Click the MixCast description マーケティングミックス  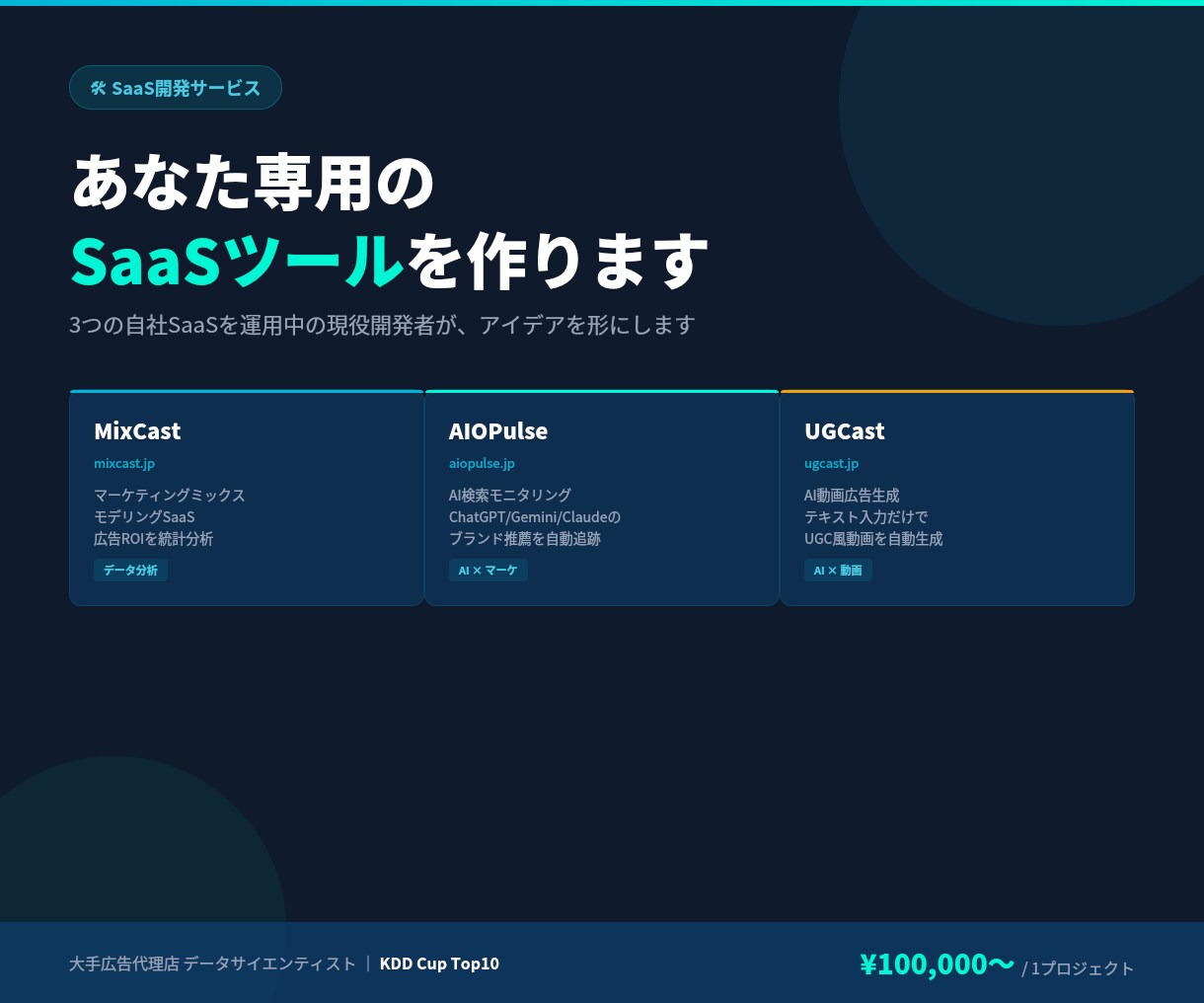[x=170, y=495]
